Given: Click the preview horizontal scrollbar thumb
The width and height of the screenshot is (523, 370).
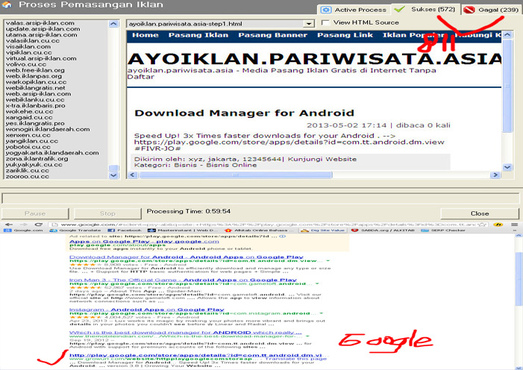Looking at the screenshot, I should [x=236, y=175].
